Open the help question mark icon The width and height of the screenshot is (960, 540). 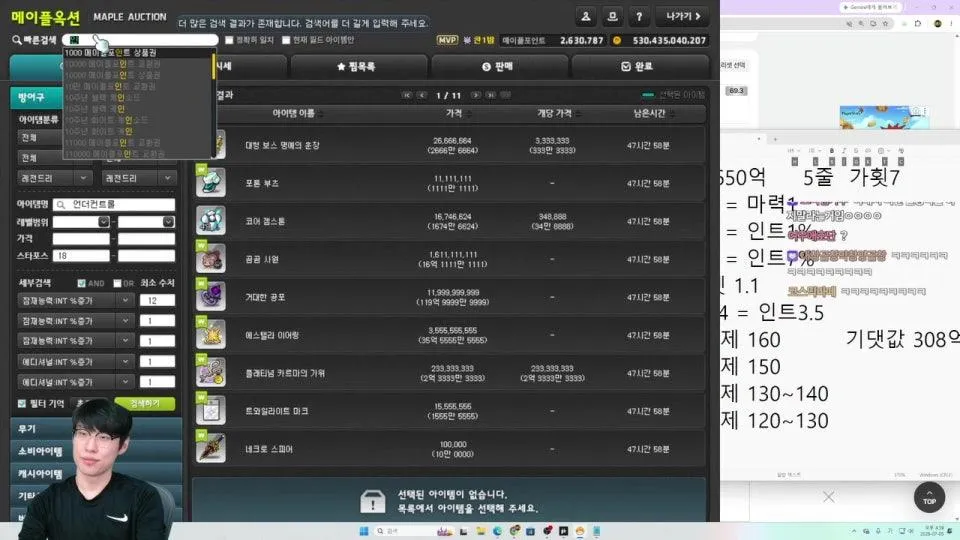(639, 17)
